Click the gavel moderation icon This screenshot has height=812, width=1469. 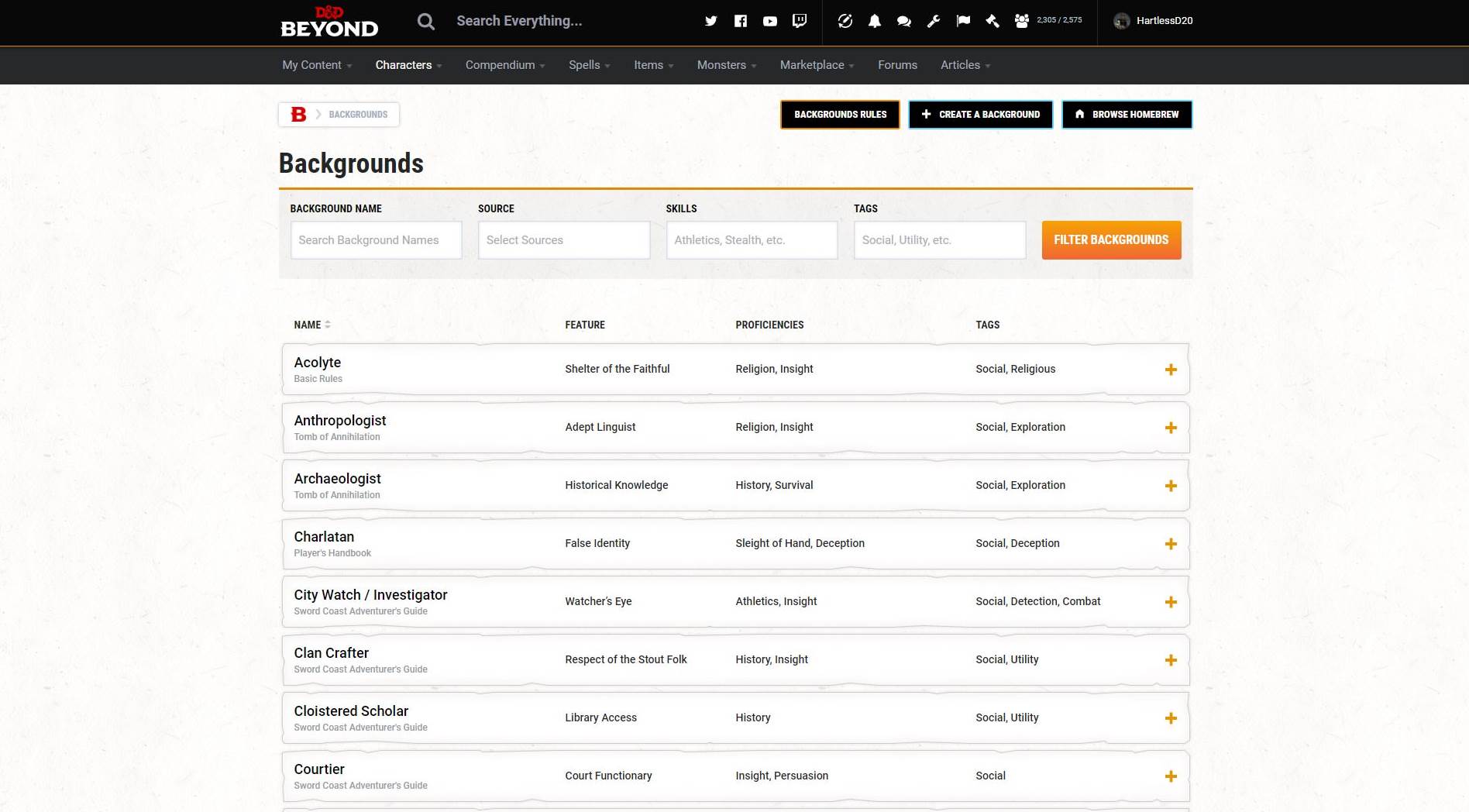pos(993,21)
